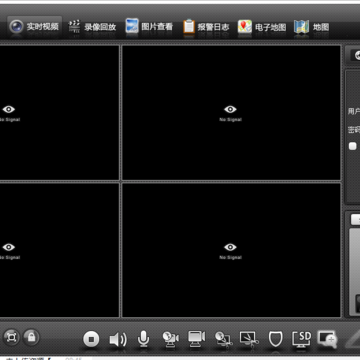
Task: Stop all video with the stop button
Action: 91,339
